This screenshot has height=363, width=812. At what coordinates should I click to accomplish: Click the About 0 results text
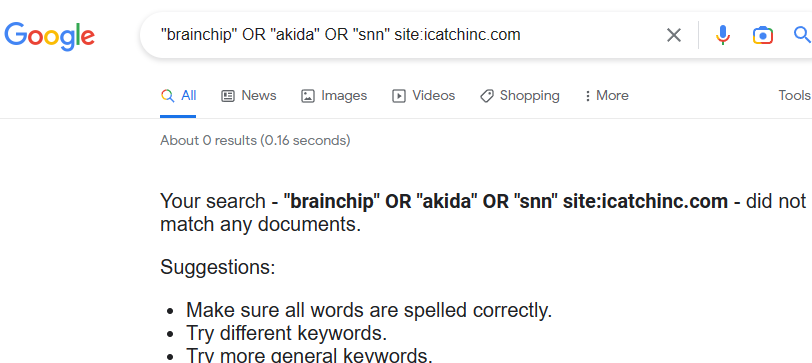[x=255, y=140]
